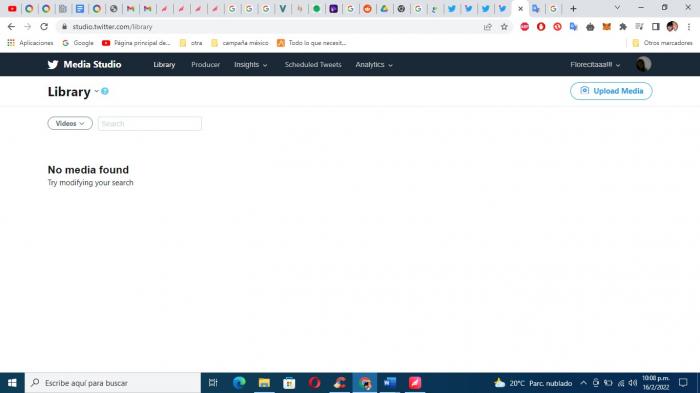Open the Google bookmark
The width and height of the screenshot is (700, 393).
coord(78,43)
